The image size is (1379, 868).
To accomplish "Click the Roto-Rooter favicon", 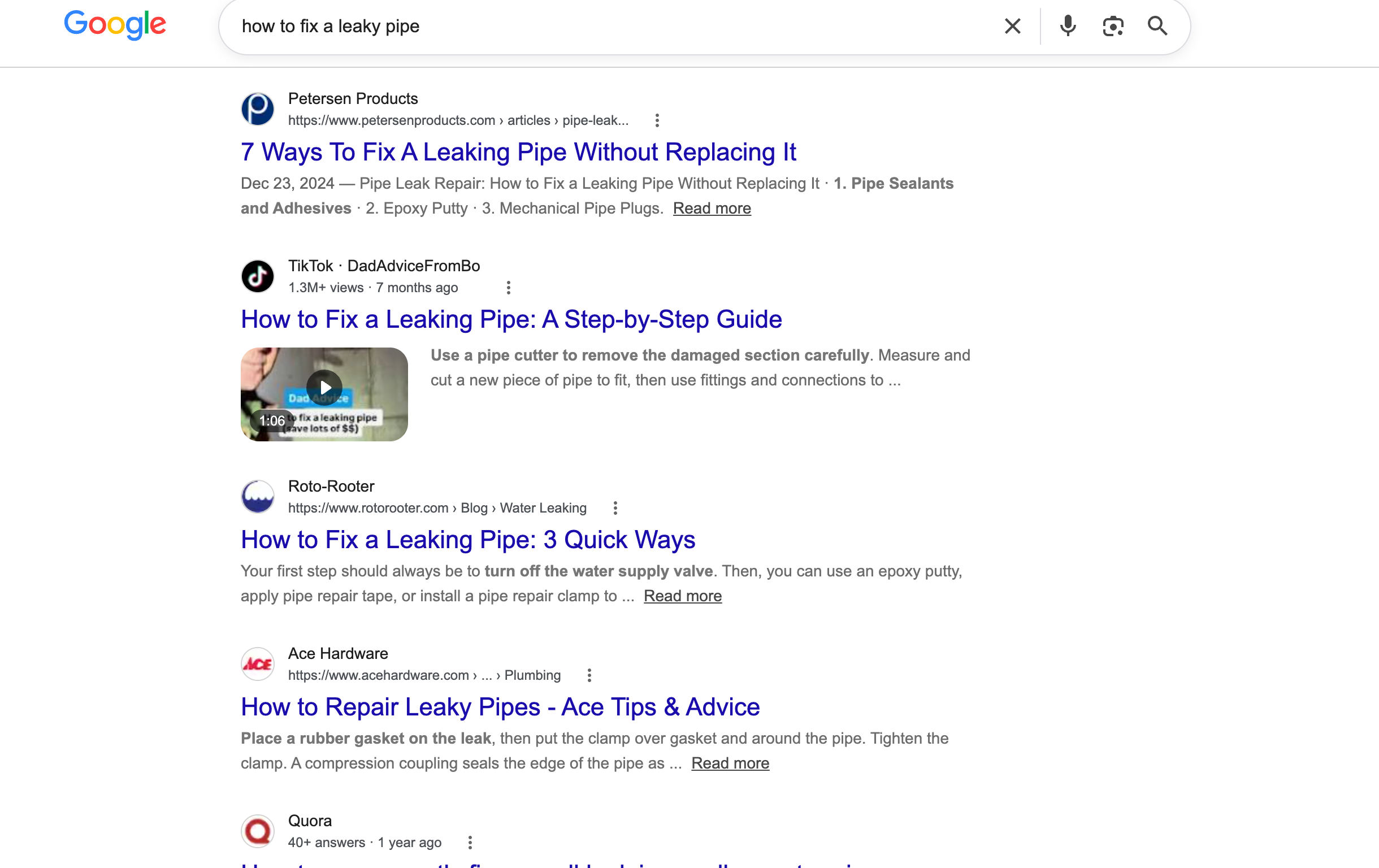I will (258, 496).
